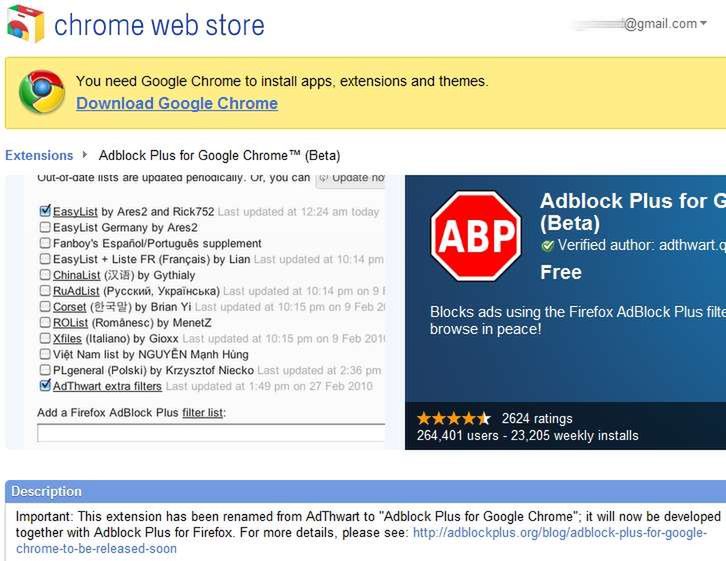Enable Fanboy's Español/Português supplement checkbox
726x561 pixels.
click(45, 243)
